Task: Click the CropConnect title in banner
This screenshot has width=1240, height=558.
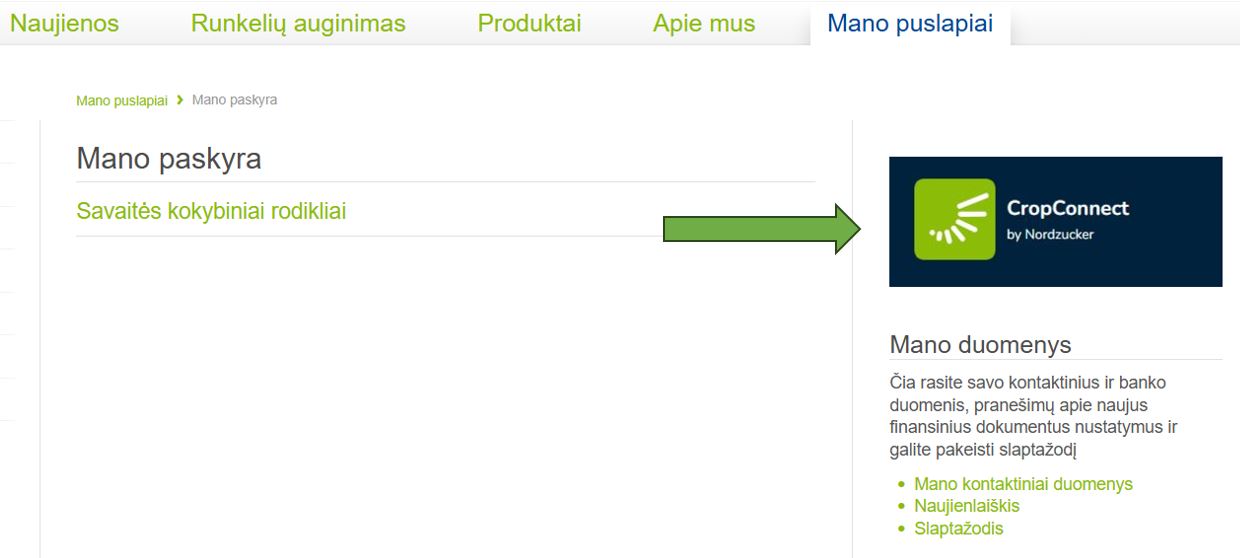Action: [x=1068, y=208]
